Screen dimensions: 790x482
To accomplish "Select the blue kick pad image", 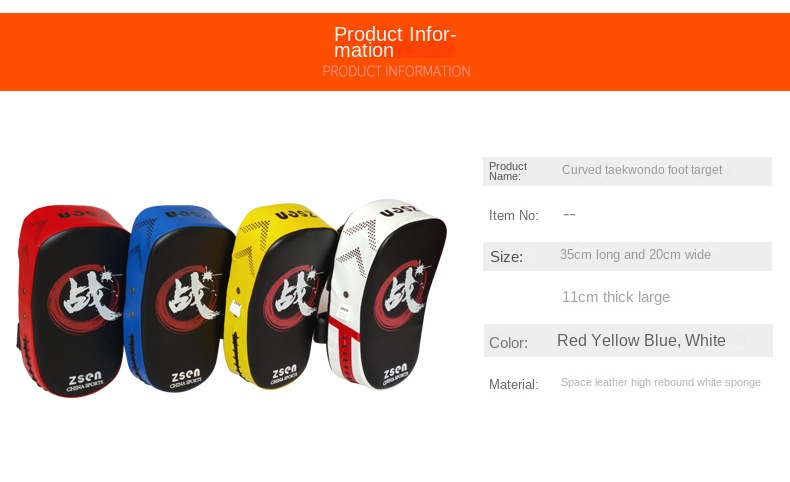I will click(179, 299).
